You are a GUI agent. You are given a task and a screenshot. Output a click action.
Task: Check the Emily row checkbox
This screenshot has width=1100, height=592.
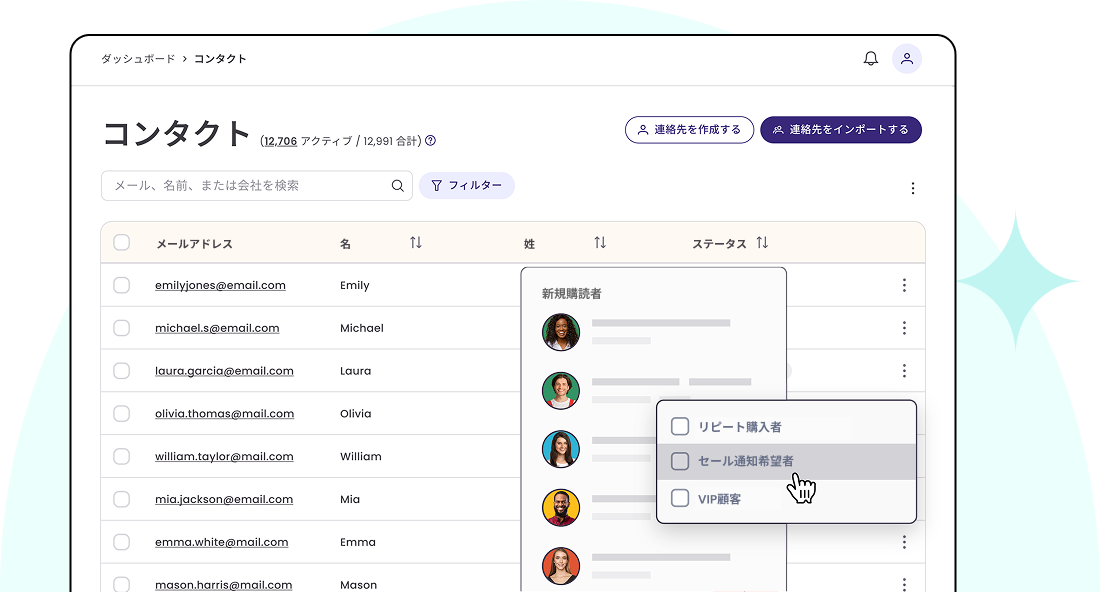point(121,285)
